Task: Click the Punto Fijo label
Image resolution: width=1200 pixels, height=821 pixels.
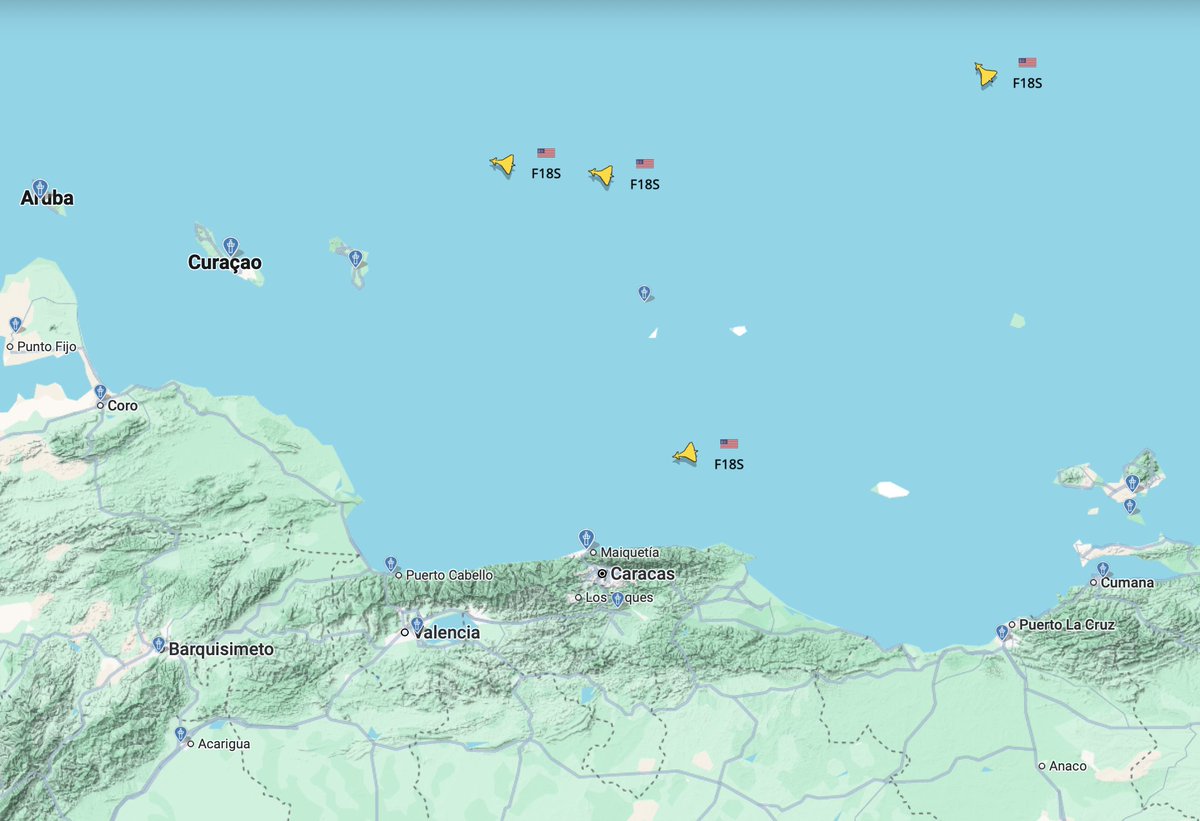Action: (46, 346)
